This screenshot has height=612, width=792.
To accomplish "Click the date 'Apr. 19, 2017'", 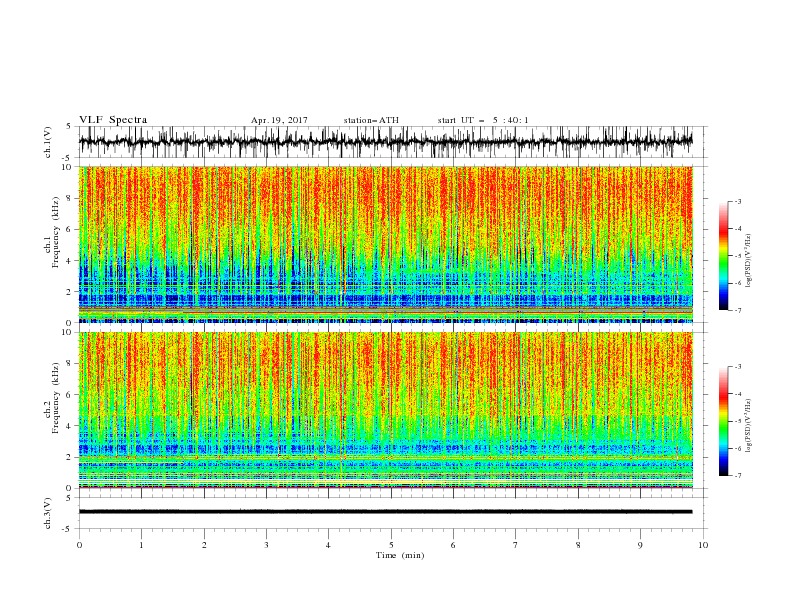I will pyautogui.click(x=279, y=120).
